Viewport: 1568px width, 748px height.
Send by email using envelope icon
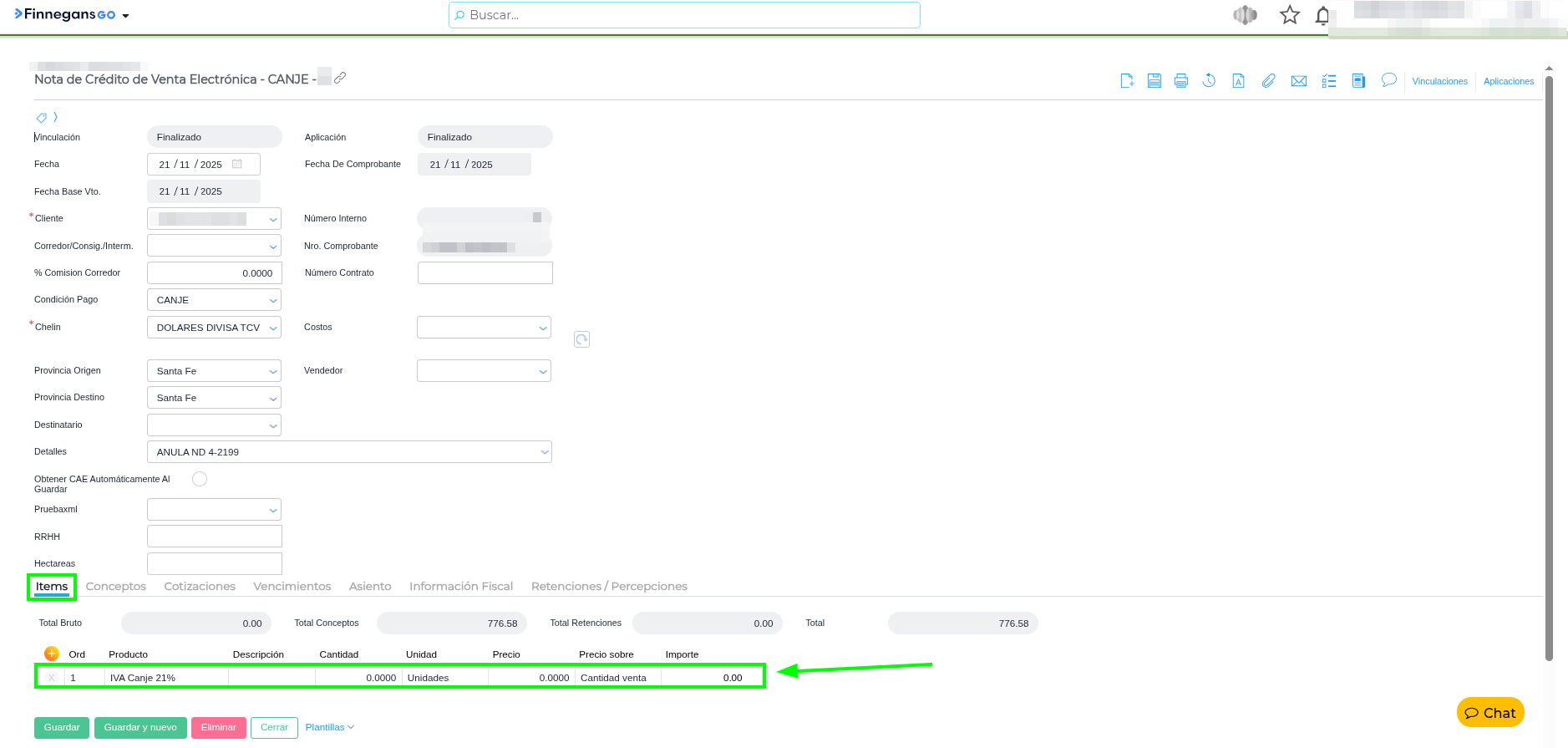pyautogui.click(x=1298, y=81)
